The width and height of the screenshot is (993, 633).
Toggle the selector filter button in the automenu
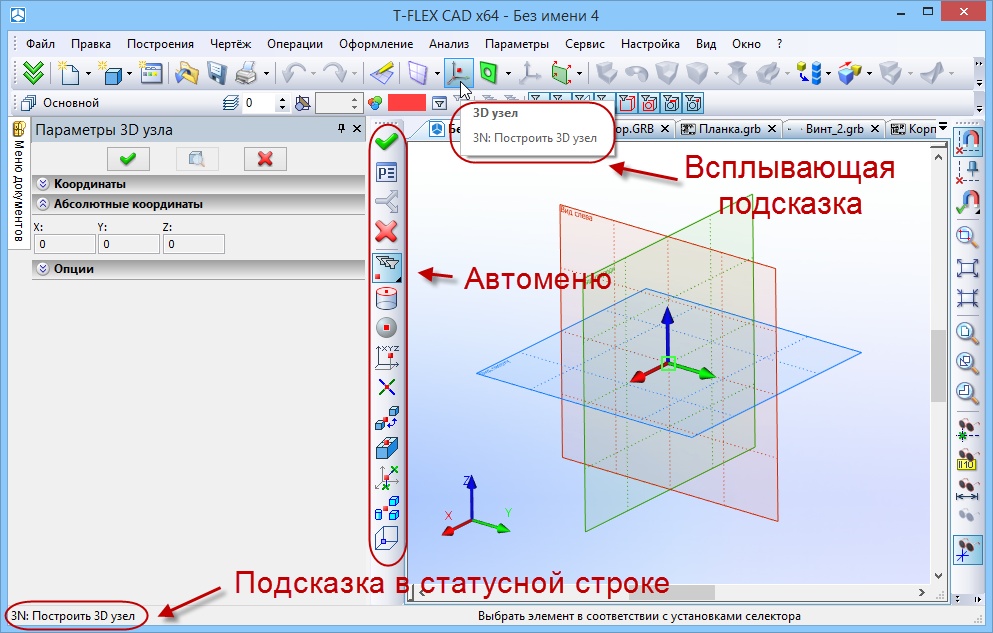click(386, 268)
